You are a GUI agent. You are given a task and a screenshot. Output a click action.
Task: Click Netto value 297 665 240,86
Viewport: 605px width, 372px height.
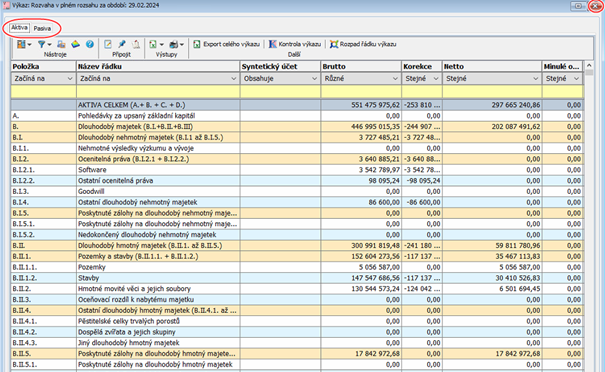516,105
